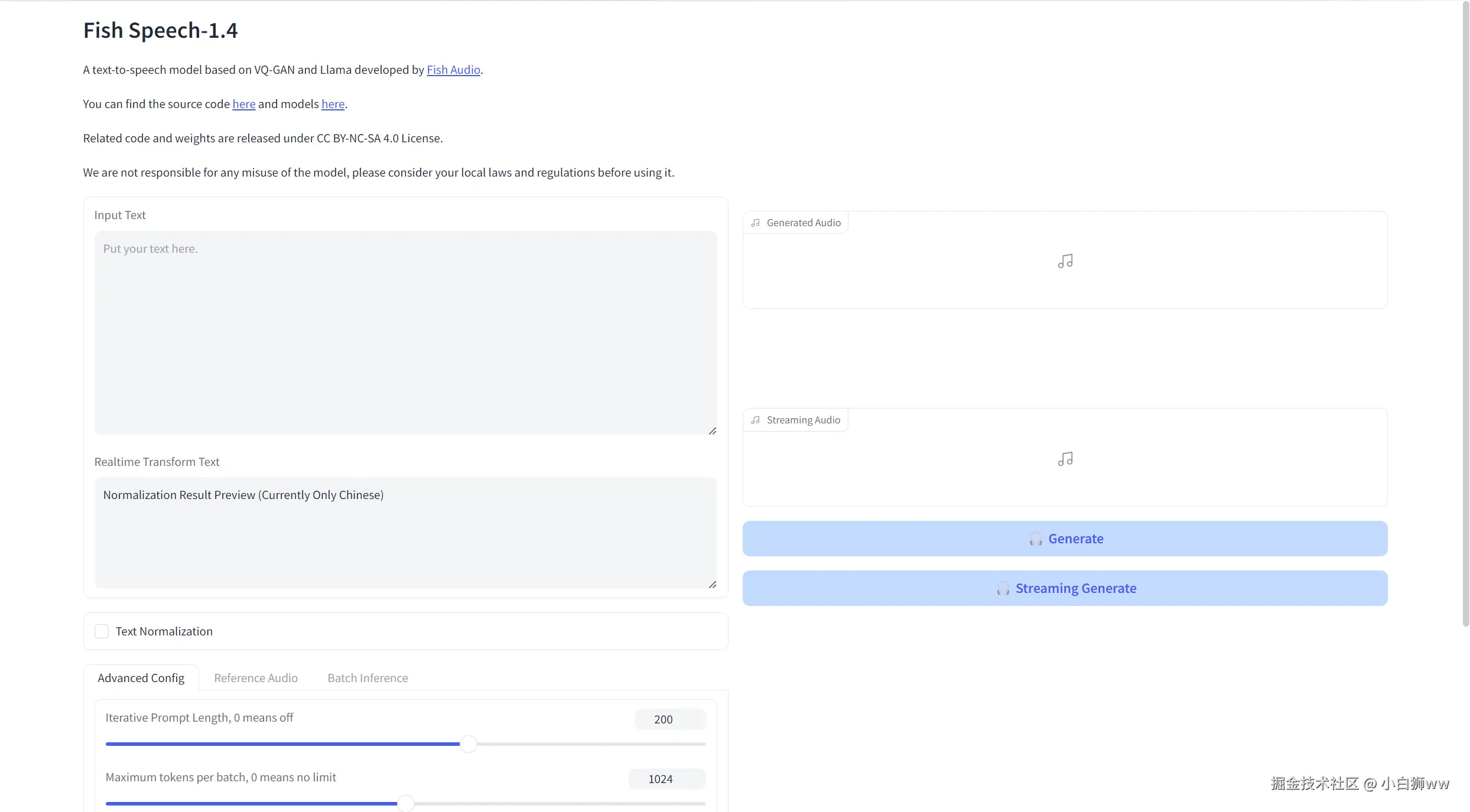Click resize handle of Input Text box
The height and width of the screenshot is (812, 1470).
click(x=713, y=431)
